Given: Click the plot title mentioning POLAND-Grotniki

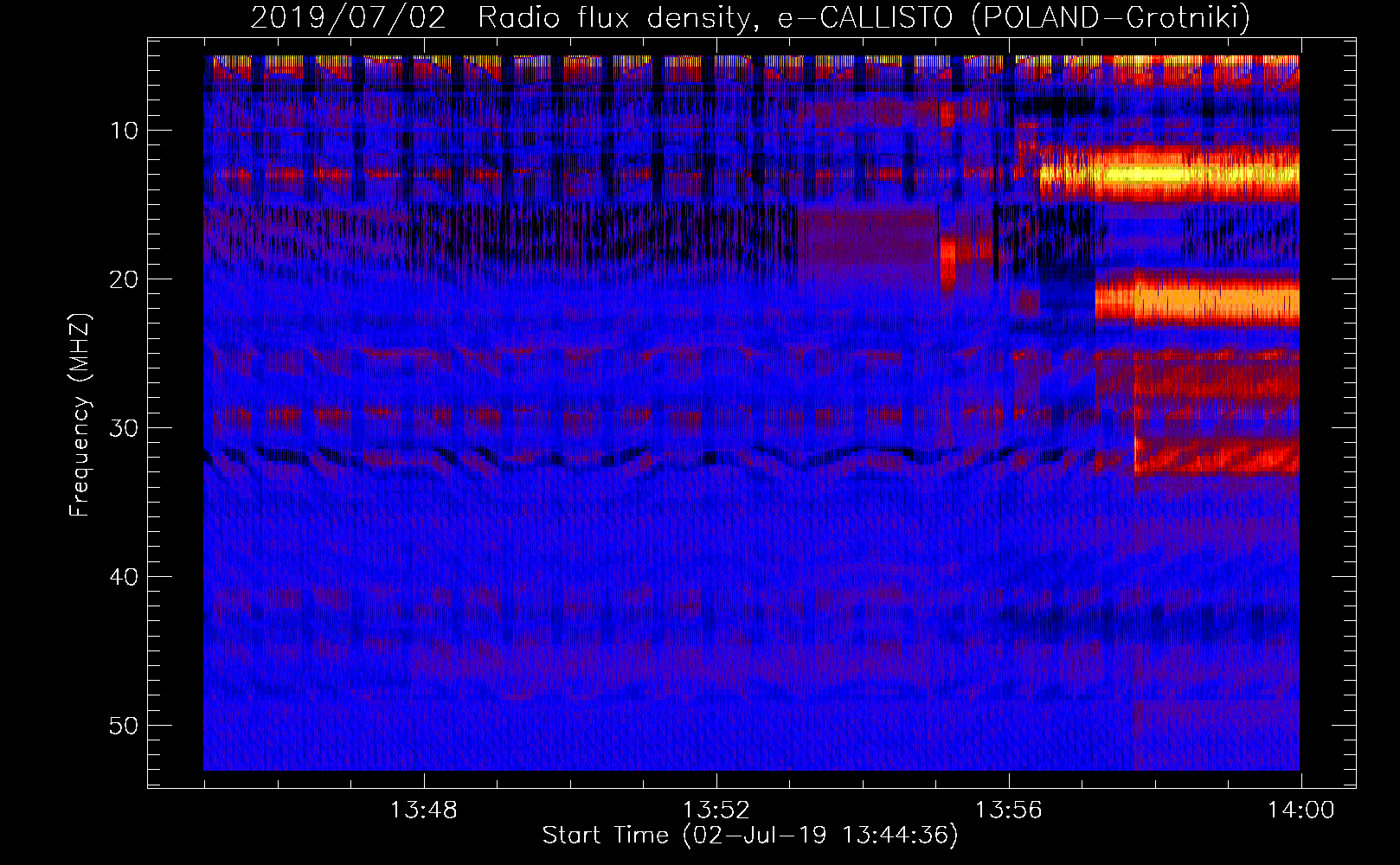Looking at the screenshot, I should tap(750, 17).
